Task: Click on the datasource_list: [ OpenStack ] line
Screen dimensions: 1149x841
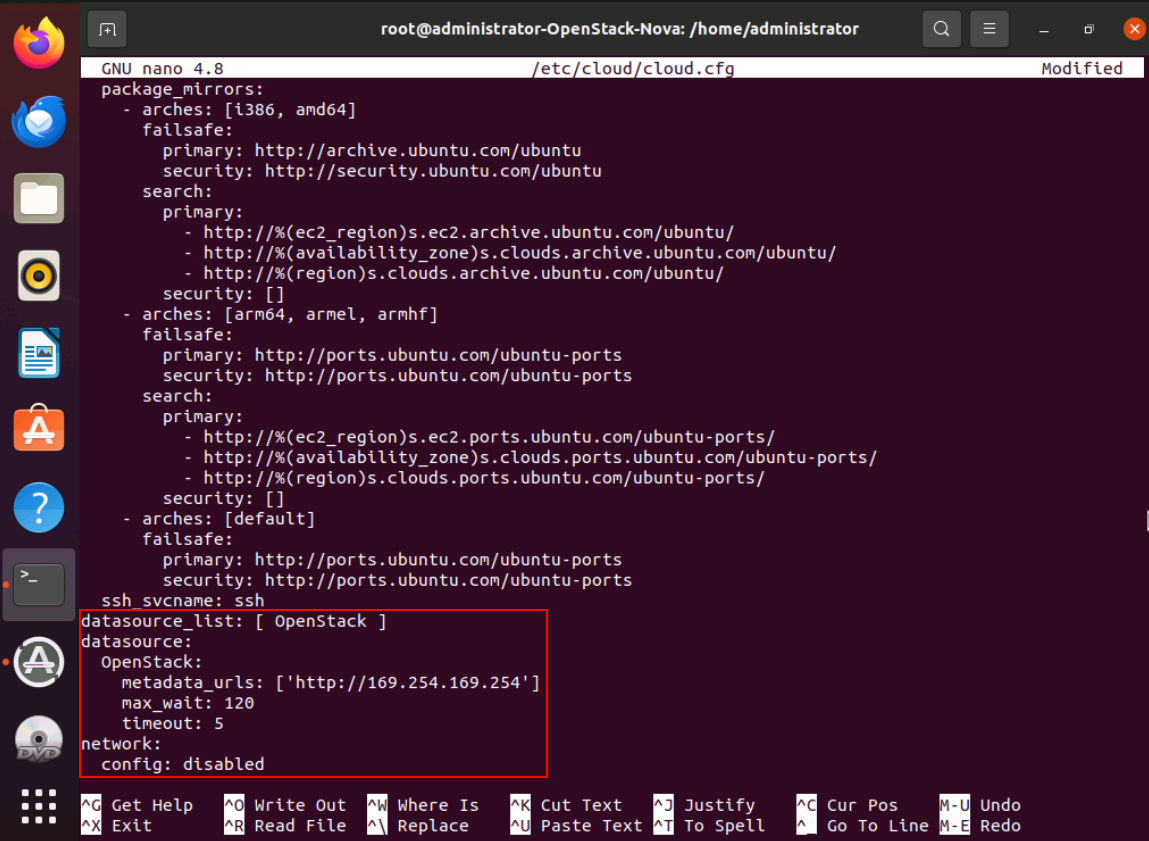Action: (234, 622)
